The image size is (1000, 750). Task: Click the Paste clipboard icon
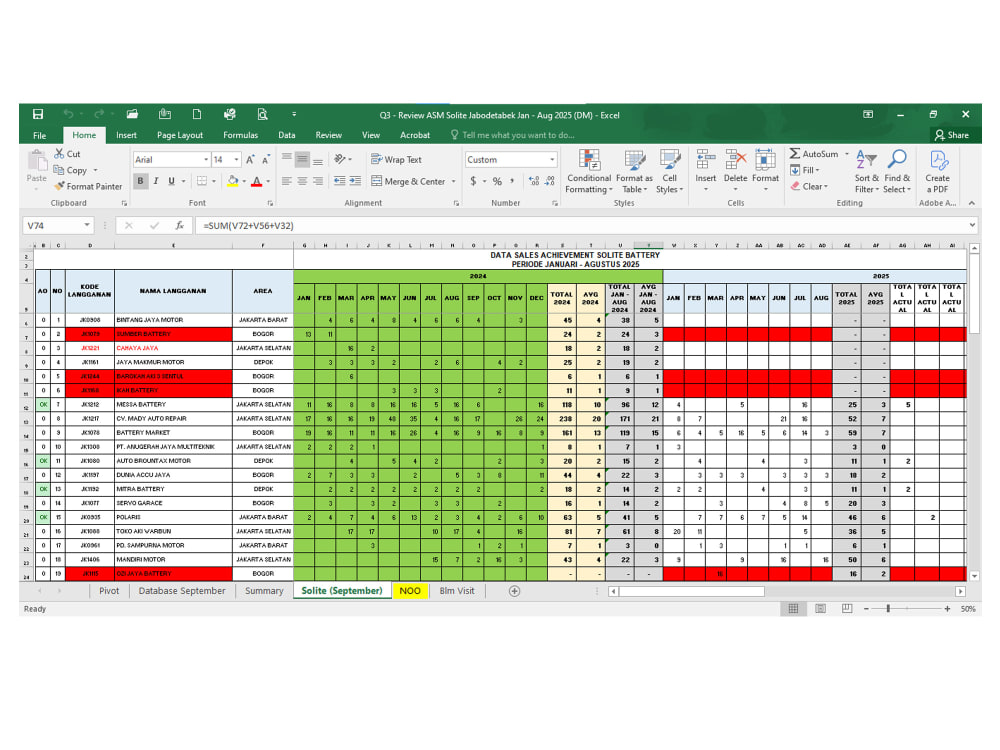36,161
